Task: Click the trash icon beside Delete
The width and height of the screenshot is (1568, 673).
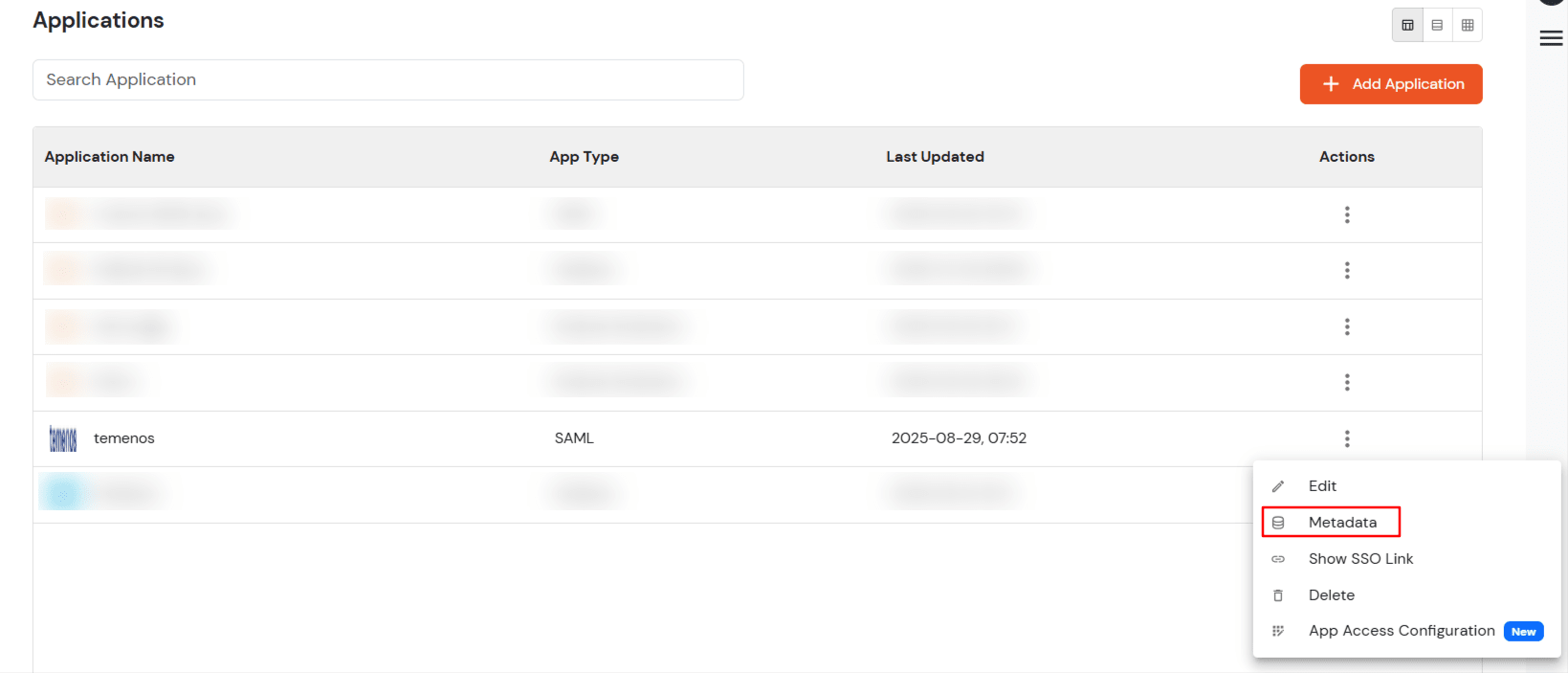Action: click(x=1278, y=595)
